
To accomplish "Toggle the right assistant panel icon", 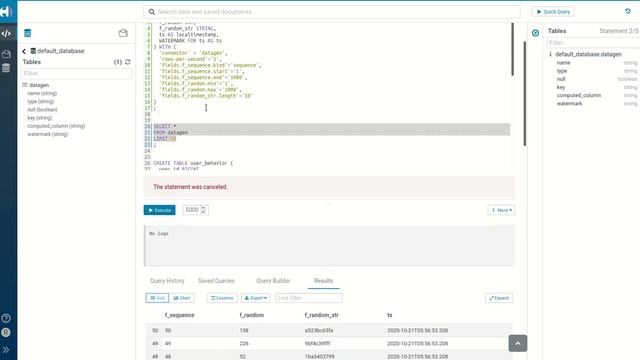I will click(x=535, y=33).
